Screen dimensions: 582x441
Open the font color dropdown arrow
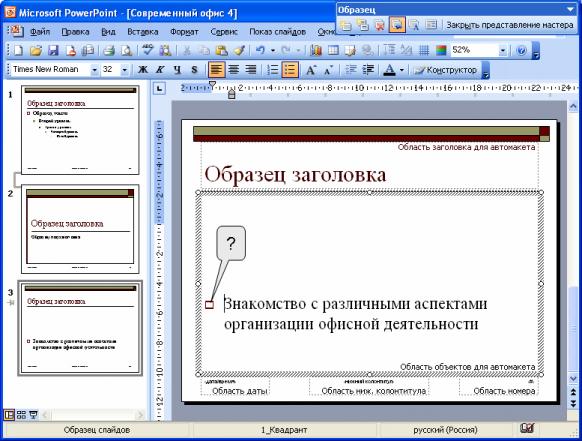click(402, 70)
